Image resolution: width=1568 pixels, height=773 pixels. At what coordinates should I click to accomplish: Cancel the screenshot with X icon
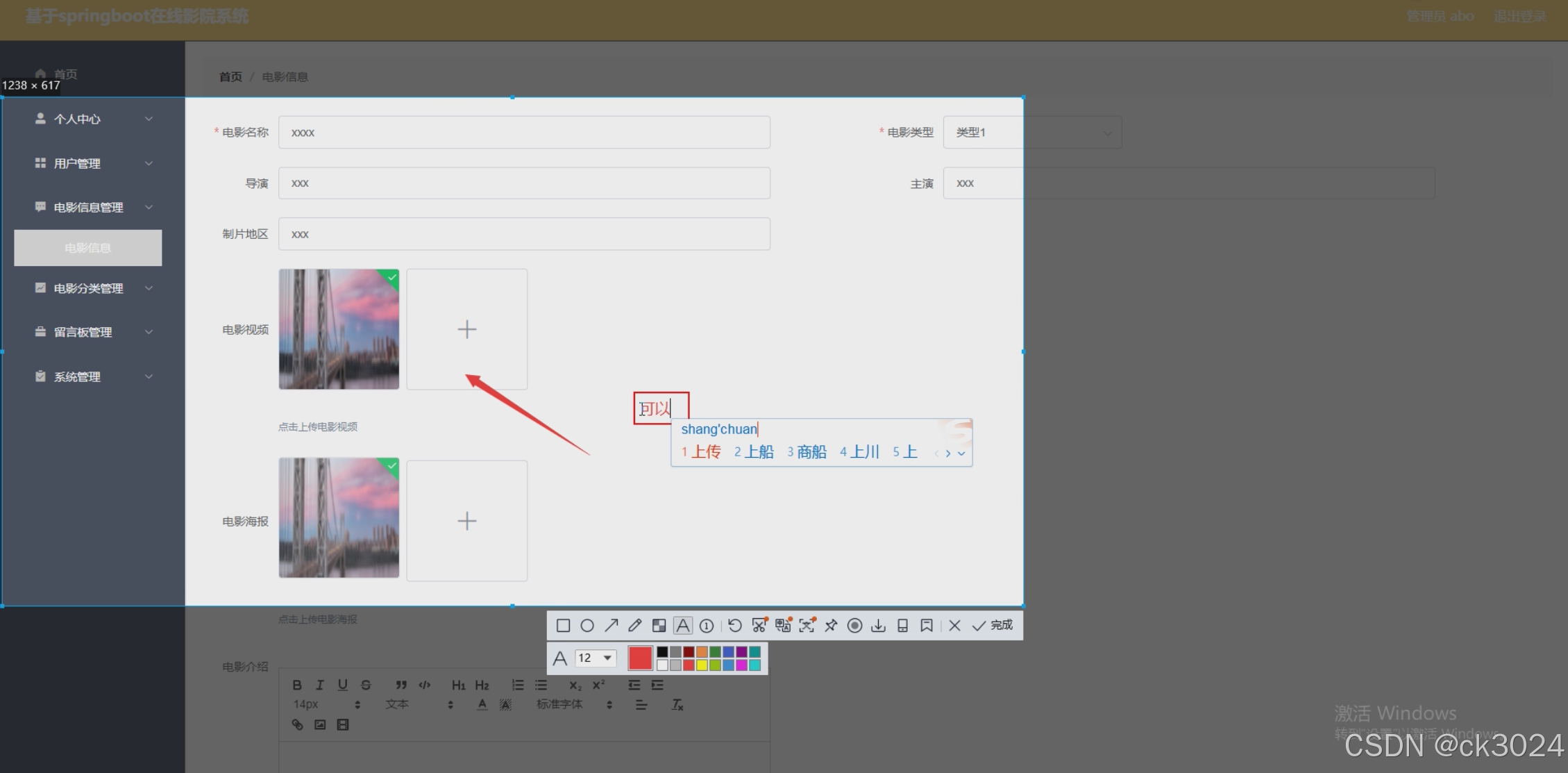[954, 626]
